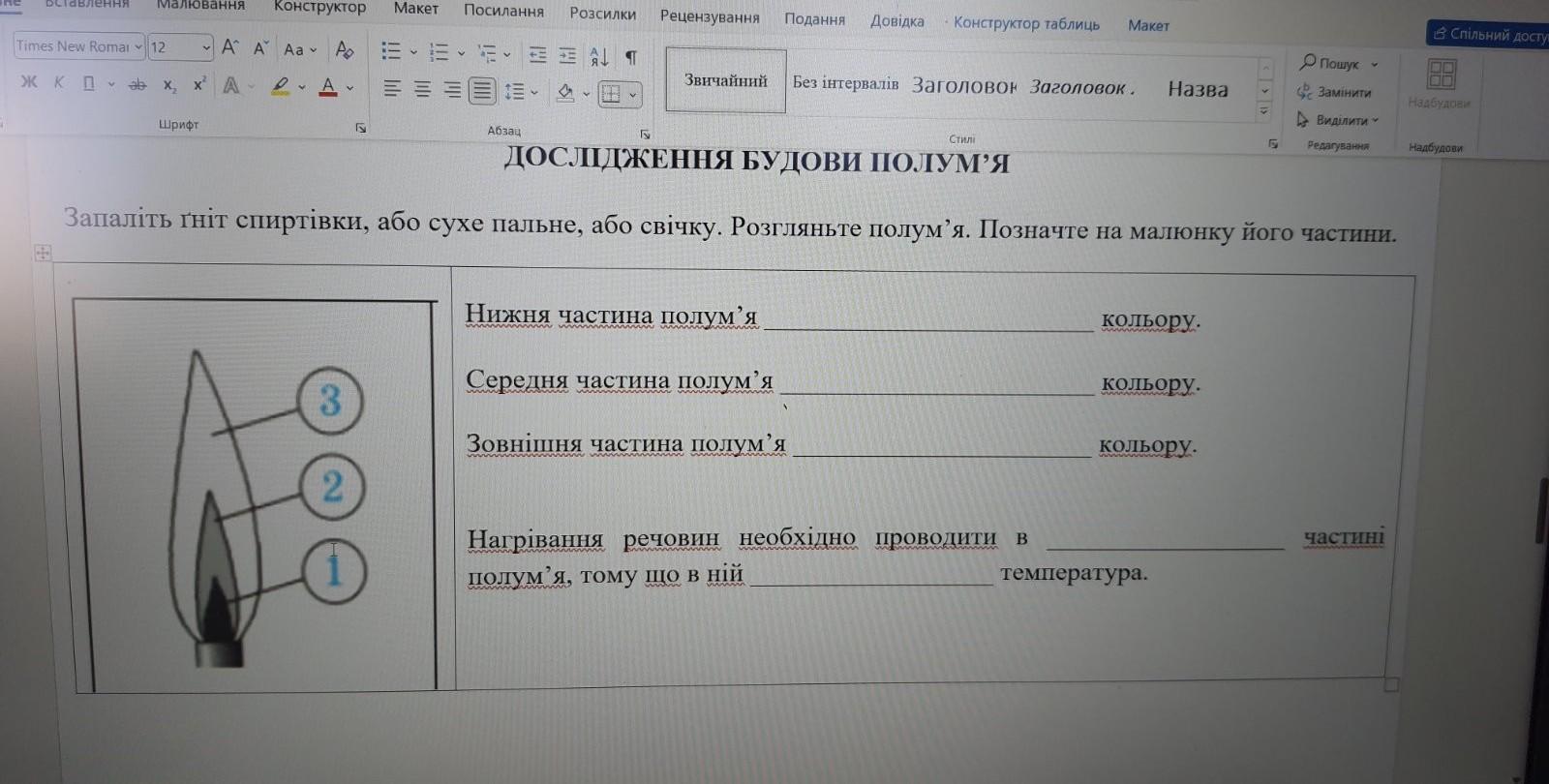
Task: Sort the selected text alphabetically
Action: click(599, 57)
